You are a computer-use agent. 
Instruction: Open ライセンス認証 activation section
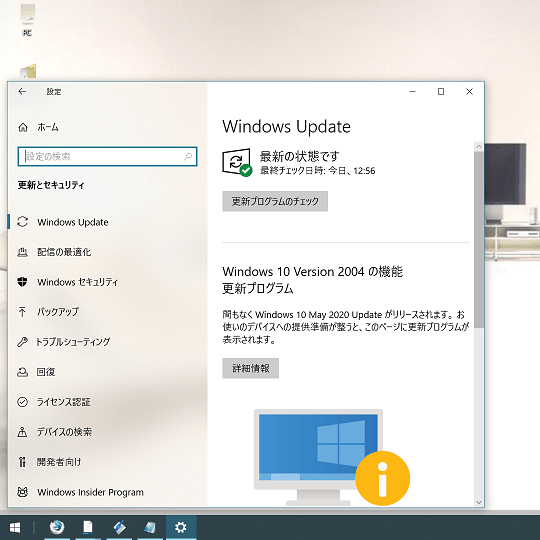[64, 402]
